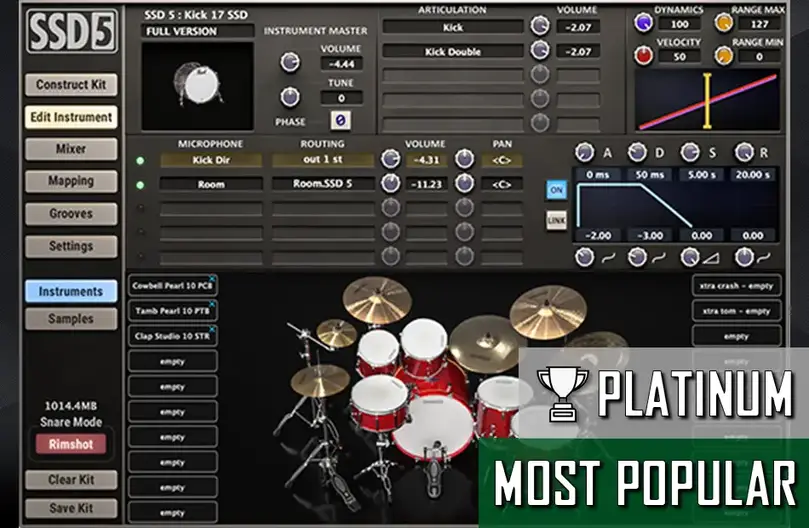Click the Kick Dir volume knob
Viewport: 809px width, 528px height.
coord(391,159)
